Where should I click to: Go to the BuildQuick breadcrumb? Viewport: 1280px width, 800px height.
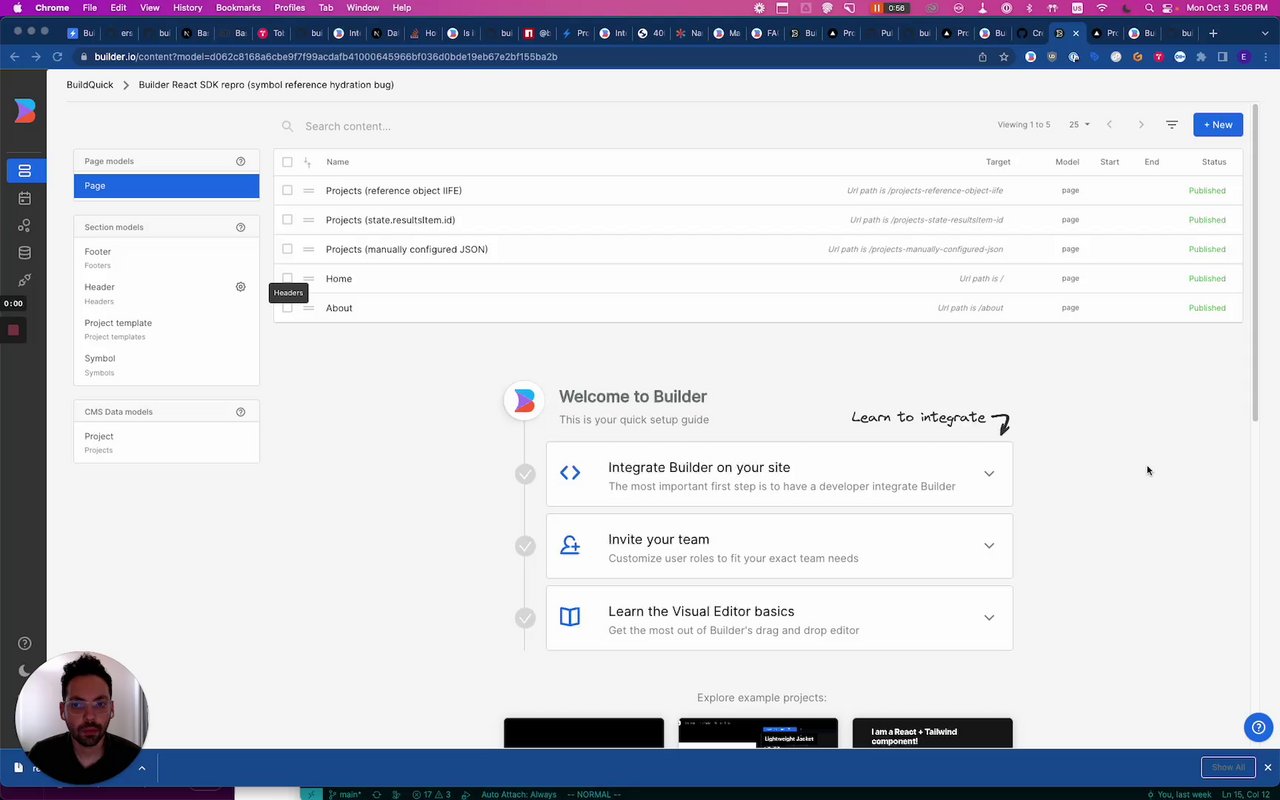pyautogui.click(x=90, y=85)
